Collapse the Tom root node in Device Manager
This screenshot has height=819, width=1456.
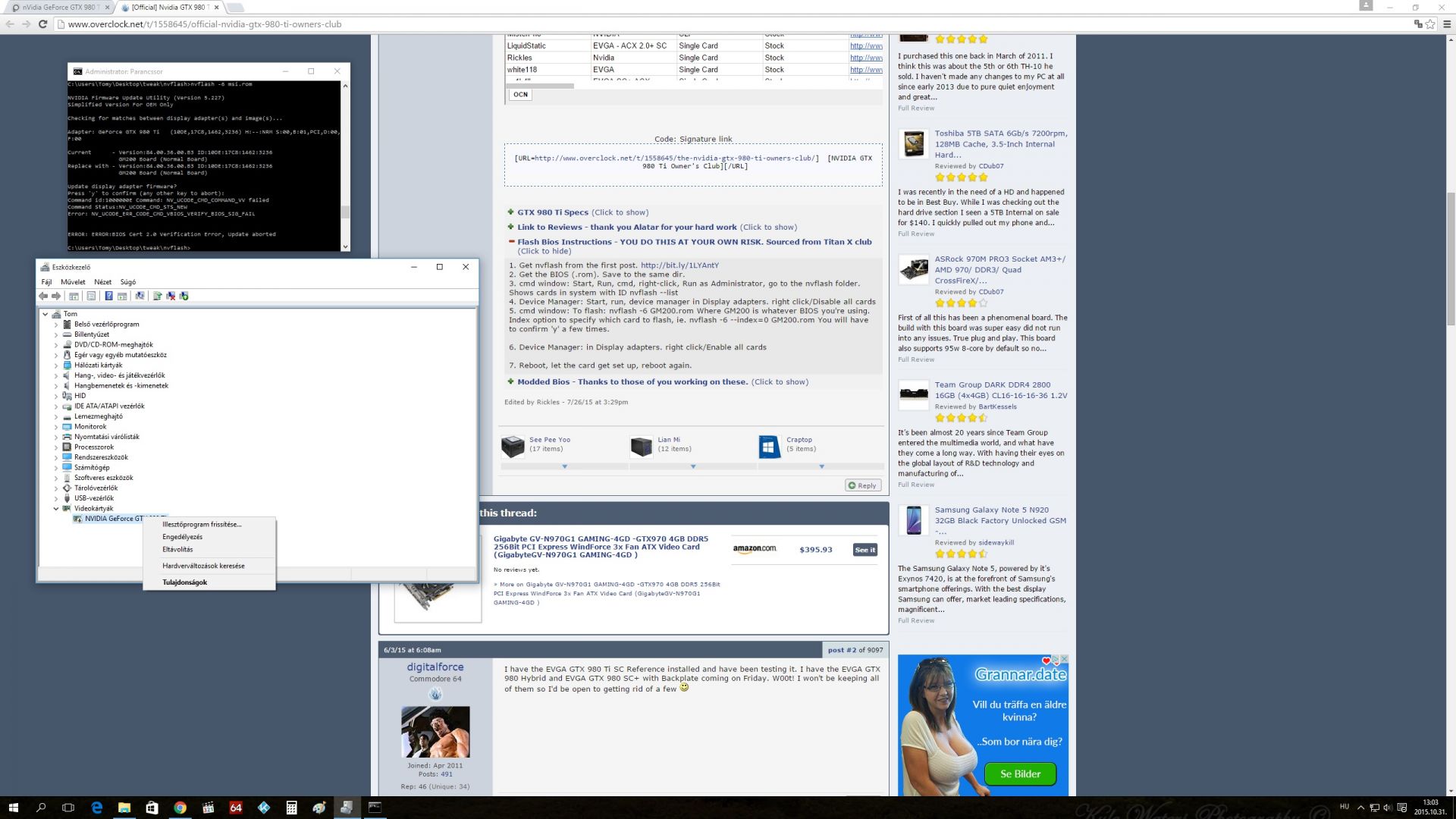coord(45,314)
